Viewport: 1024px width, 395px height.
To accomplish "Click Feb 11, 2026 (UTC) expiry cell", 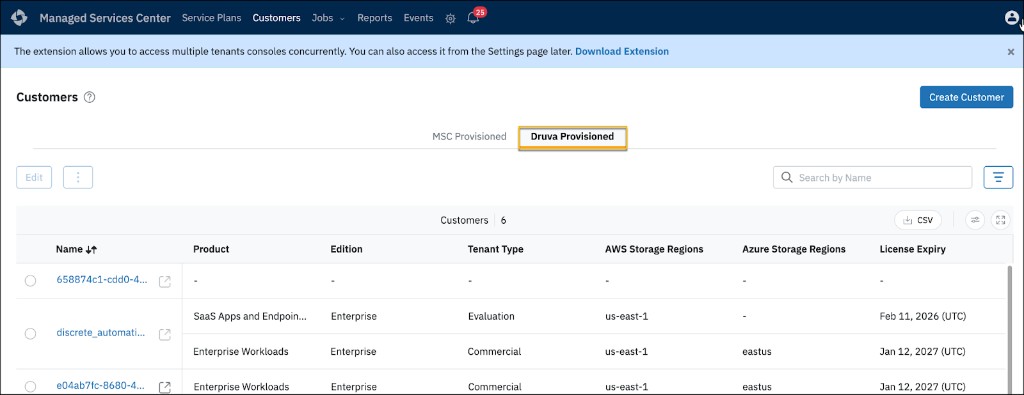I will [923, 316].
